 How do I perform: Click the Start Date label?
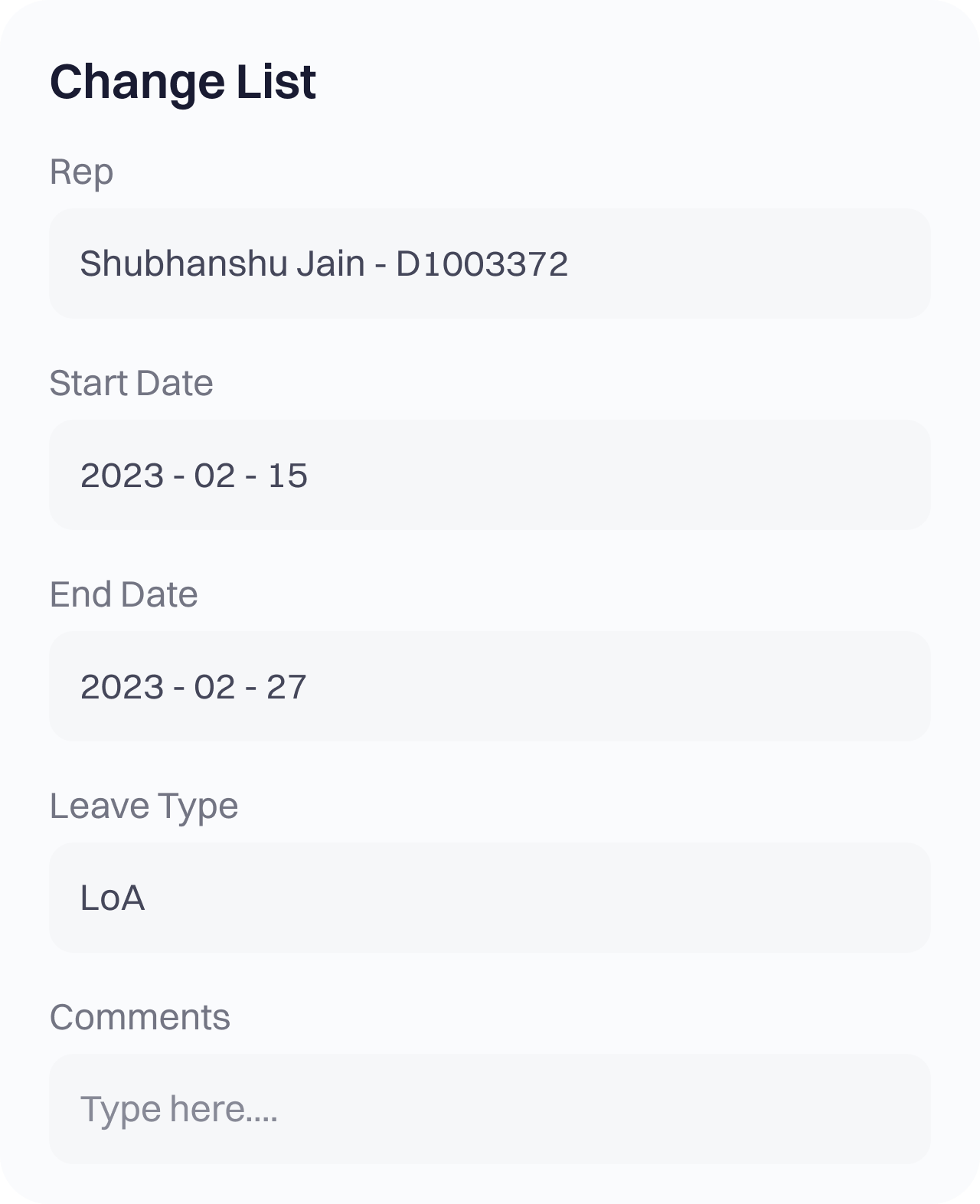coord(131,383)
